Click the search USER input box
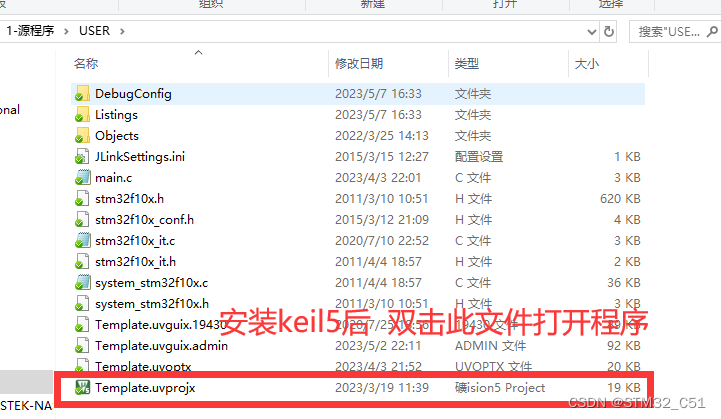Screen dimensions: 721x419 [x=669, y=31]
